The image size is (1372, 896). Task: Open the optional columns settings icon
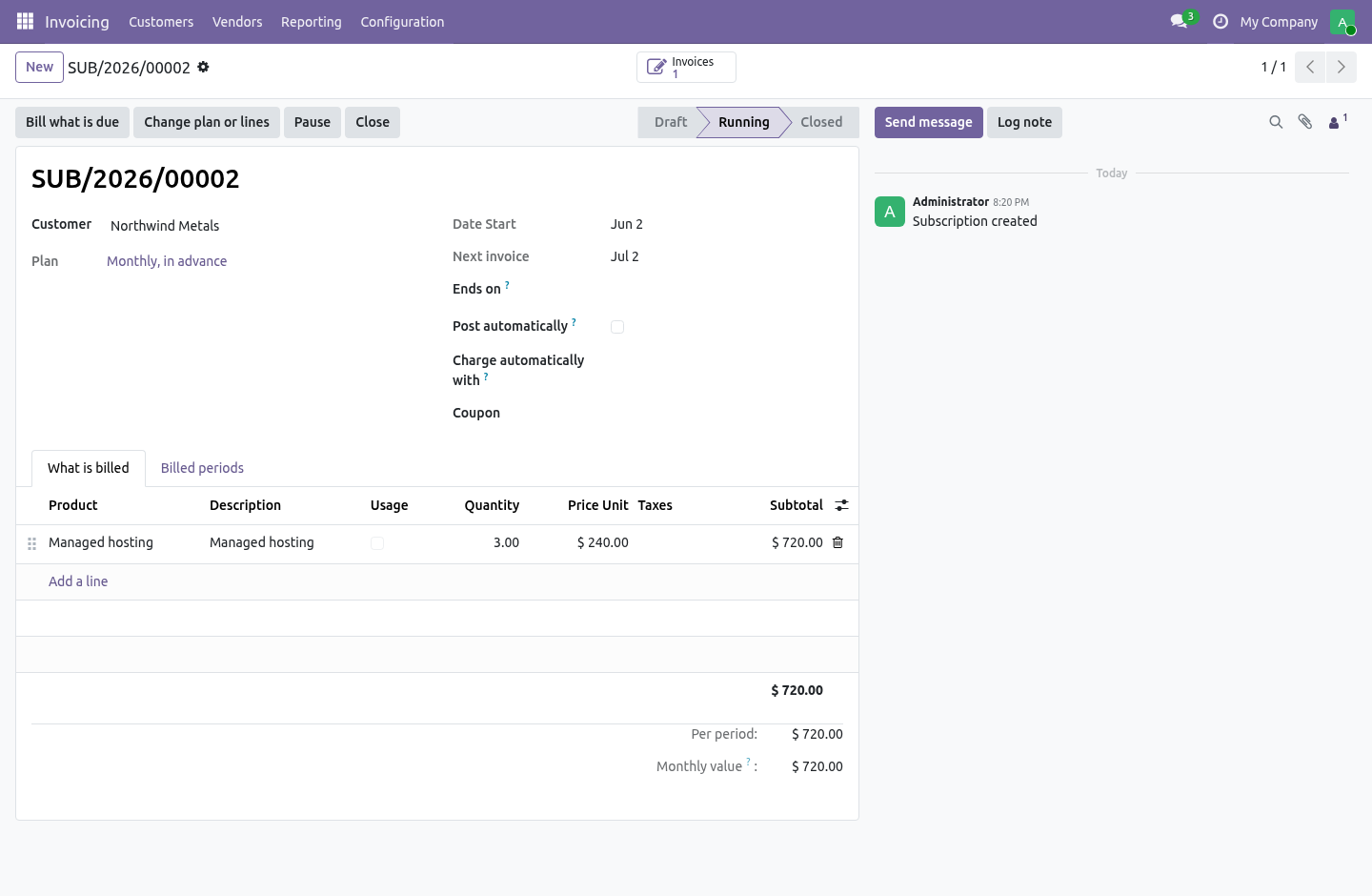click(841, 505)
